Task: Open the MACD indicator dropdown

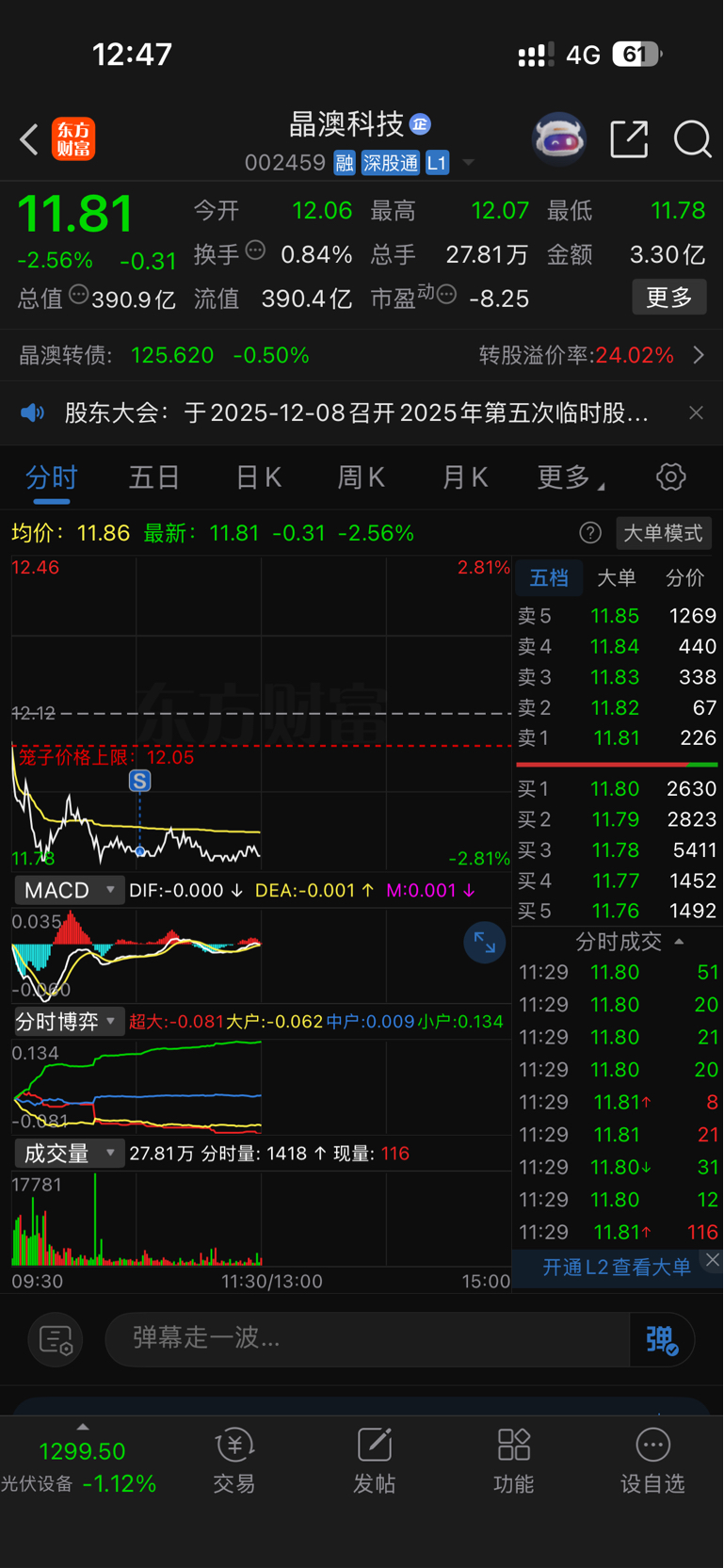Action: click(x=70, y=890)
